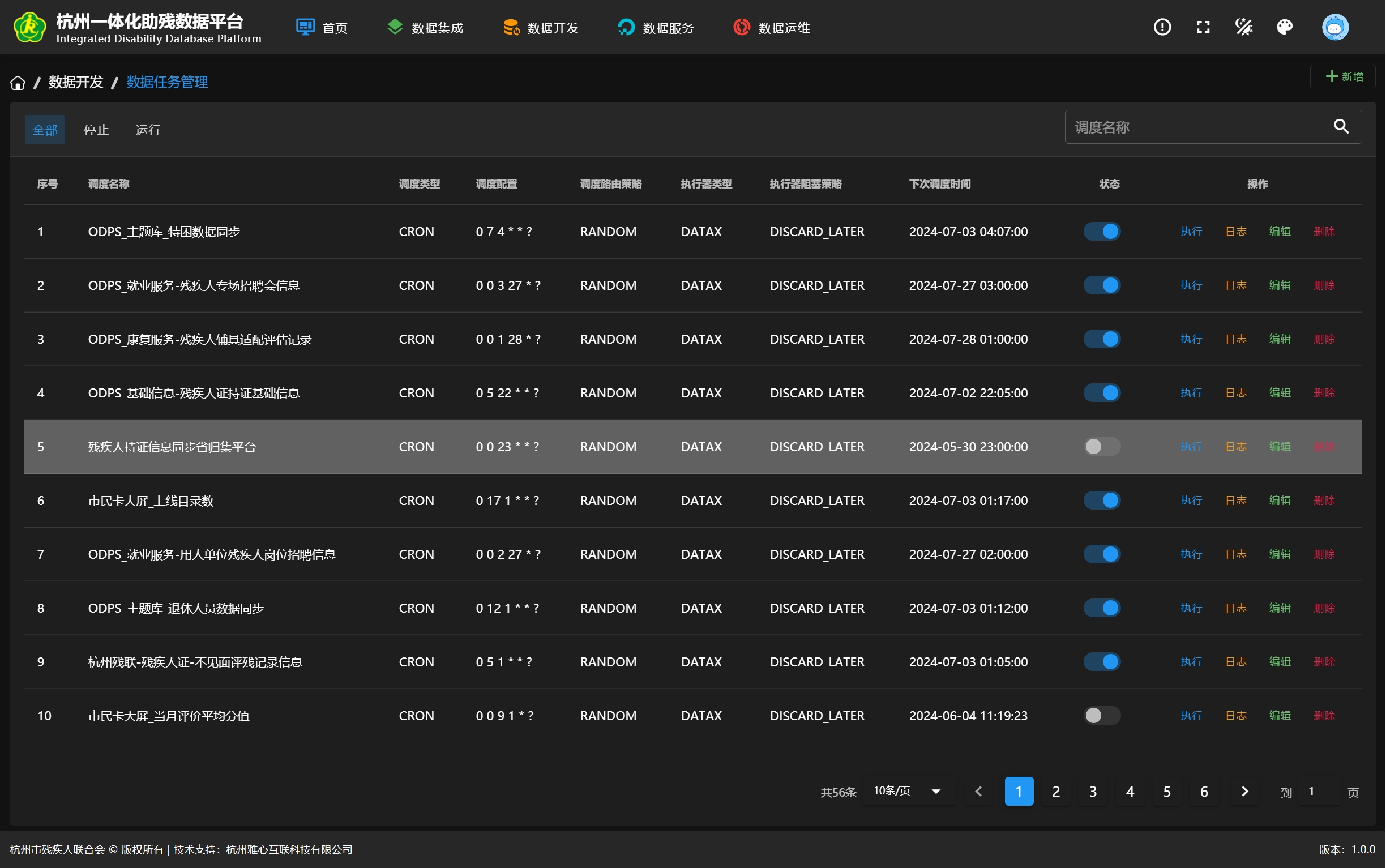
Task: Click 编辑 for 辅具适配评估记录 row
Action: (1280, 339)
